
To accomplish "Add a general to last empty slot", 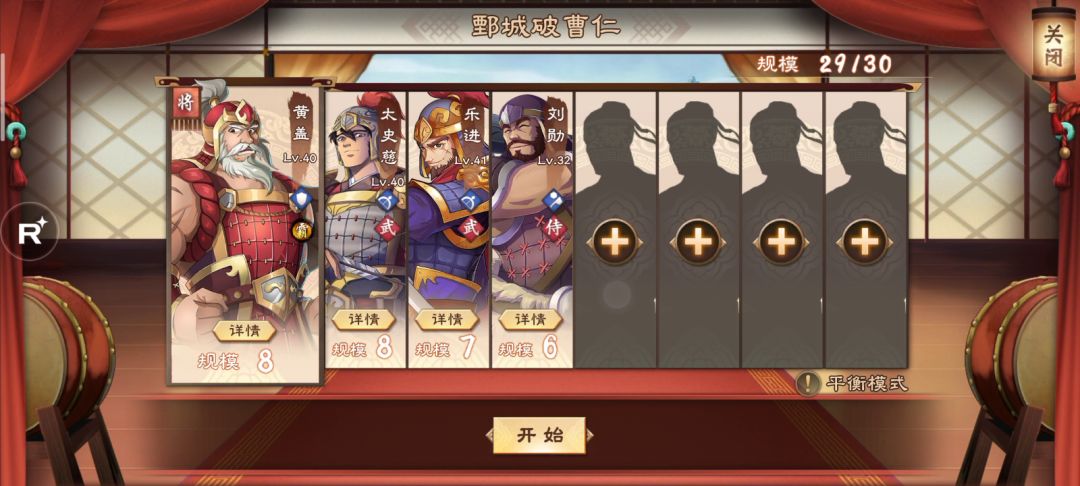I will tap(865, 242).
